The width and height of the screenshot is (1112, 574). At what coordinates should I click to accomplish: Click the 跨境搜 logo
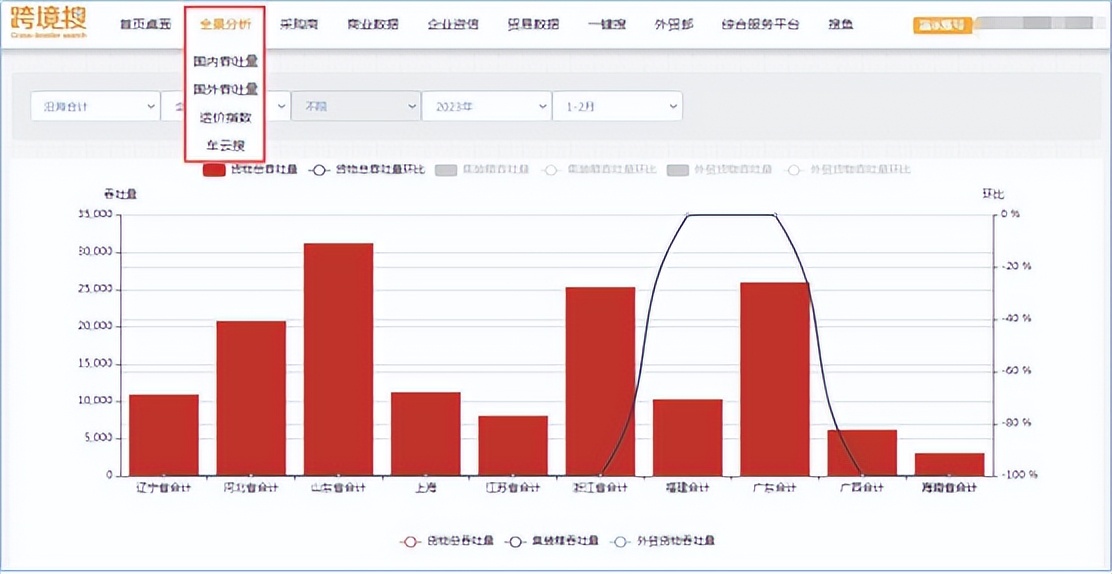click(48, 23)
